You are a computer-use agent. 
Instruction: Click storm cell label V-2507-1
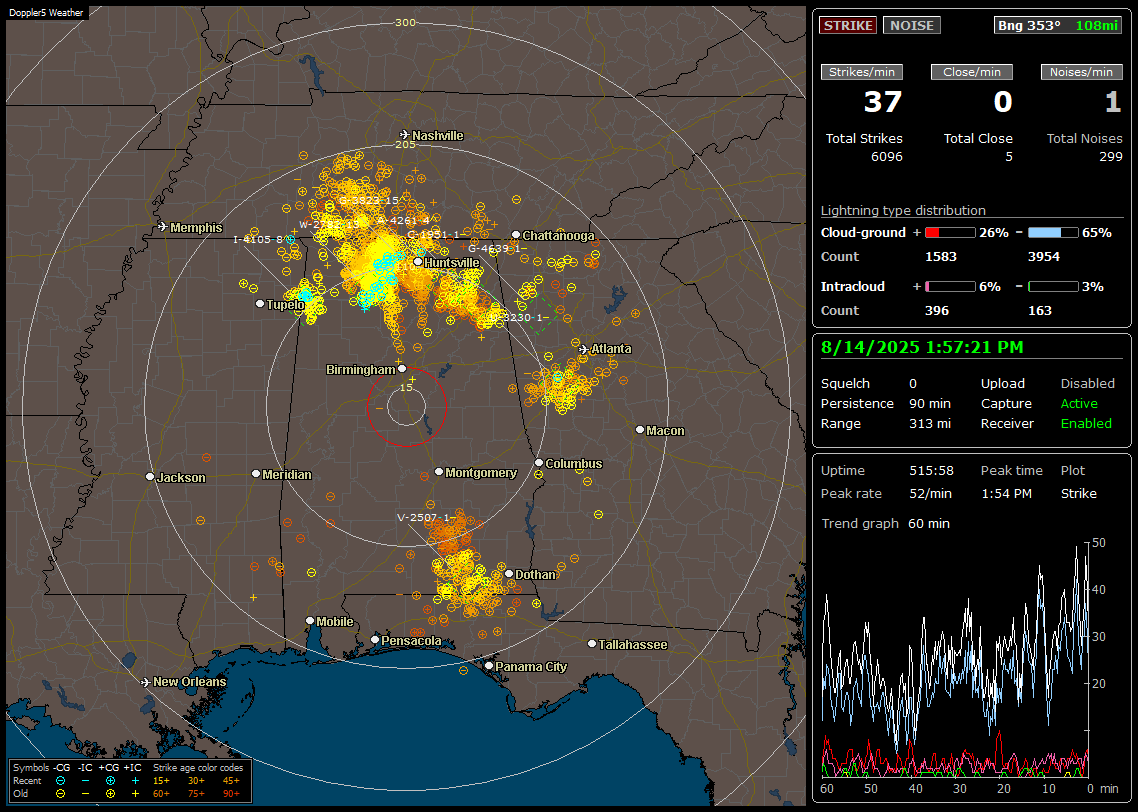tap(422, 517)
